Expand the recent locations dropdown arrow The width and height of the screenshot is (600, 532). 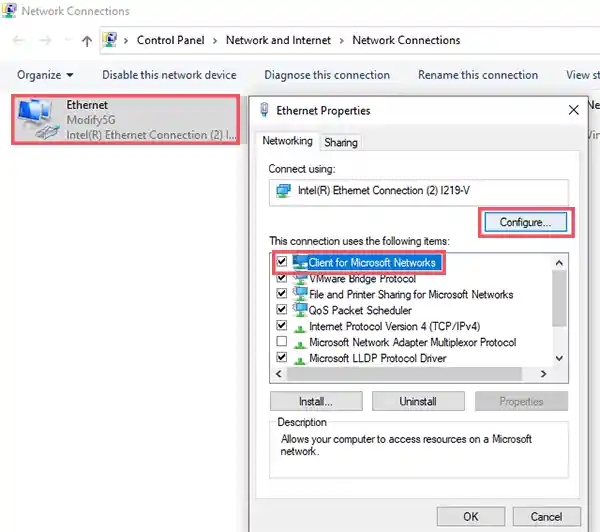point(67,40)
